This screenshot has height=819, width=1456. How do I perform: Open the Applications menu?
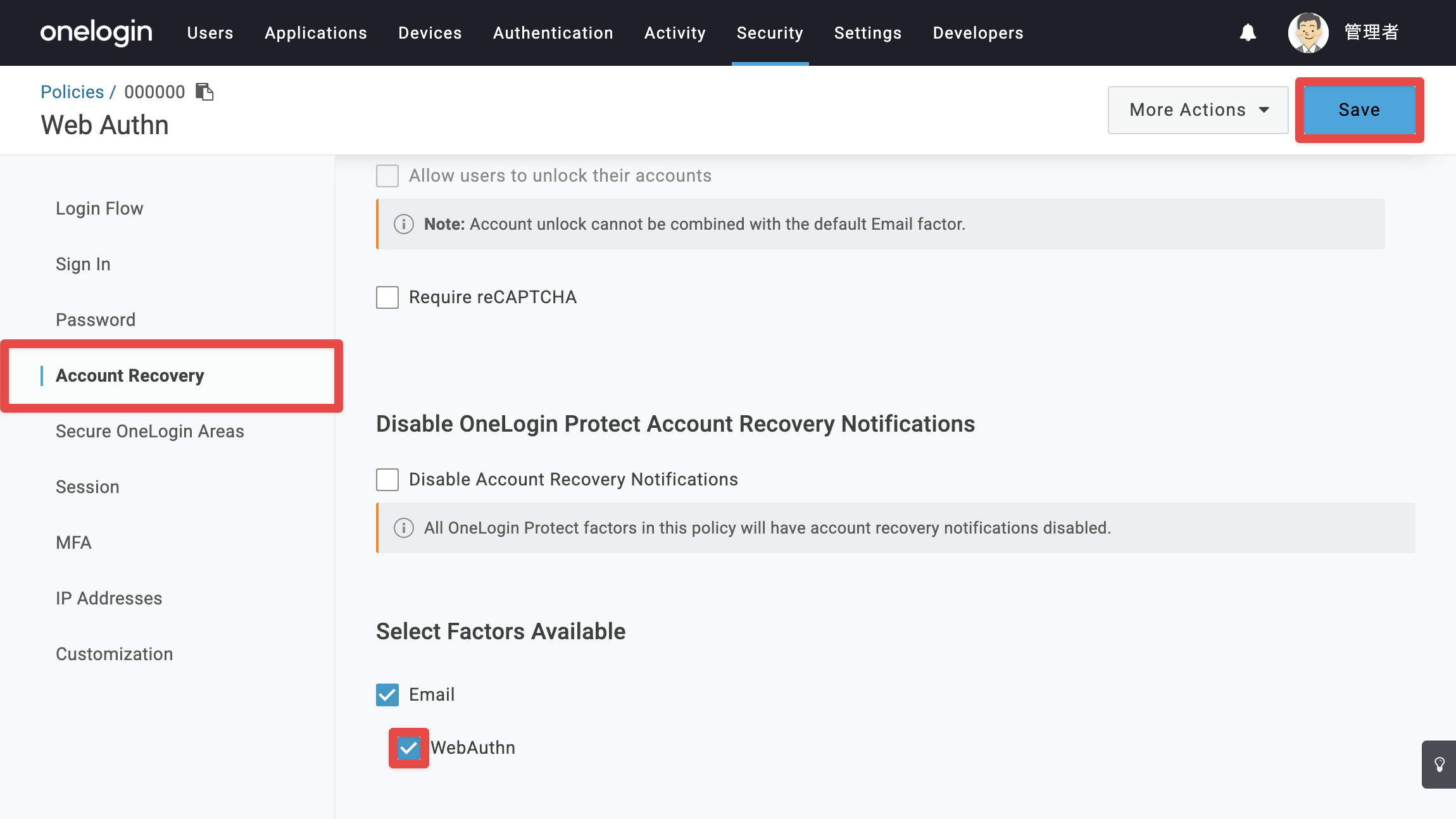(316, 33)
